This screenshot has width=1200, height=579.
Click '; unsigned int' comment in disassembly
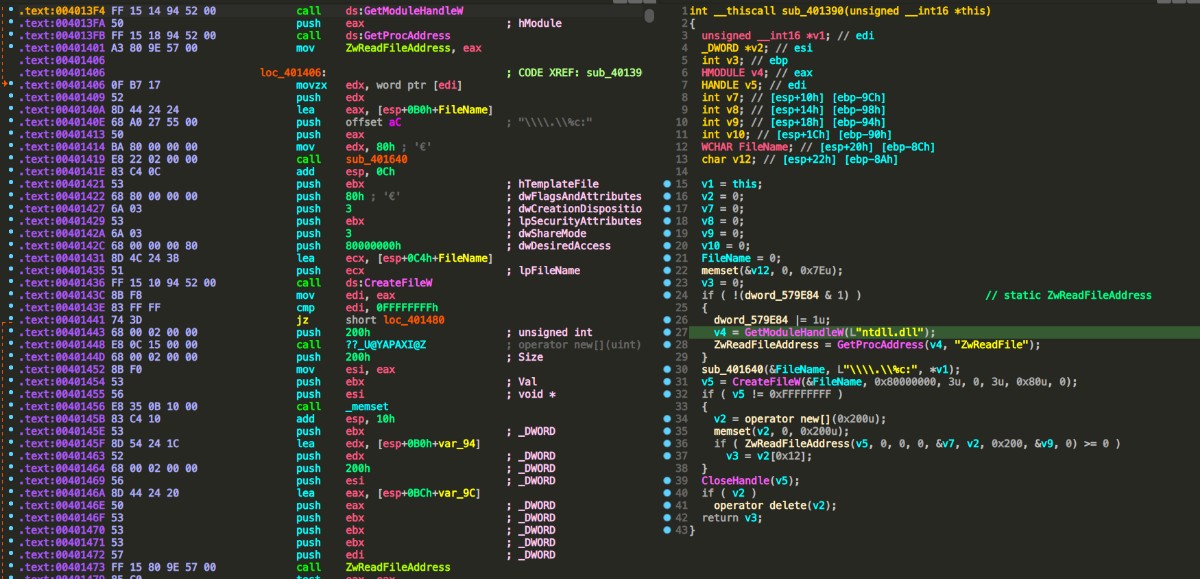click(549, 332)
